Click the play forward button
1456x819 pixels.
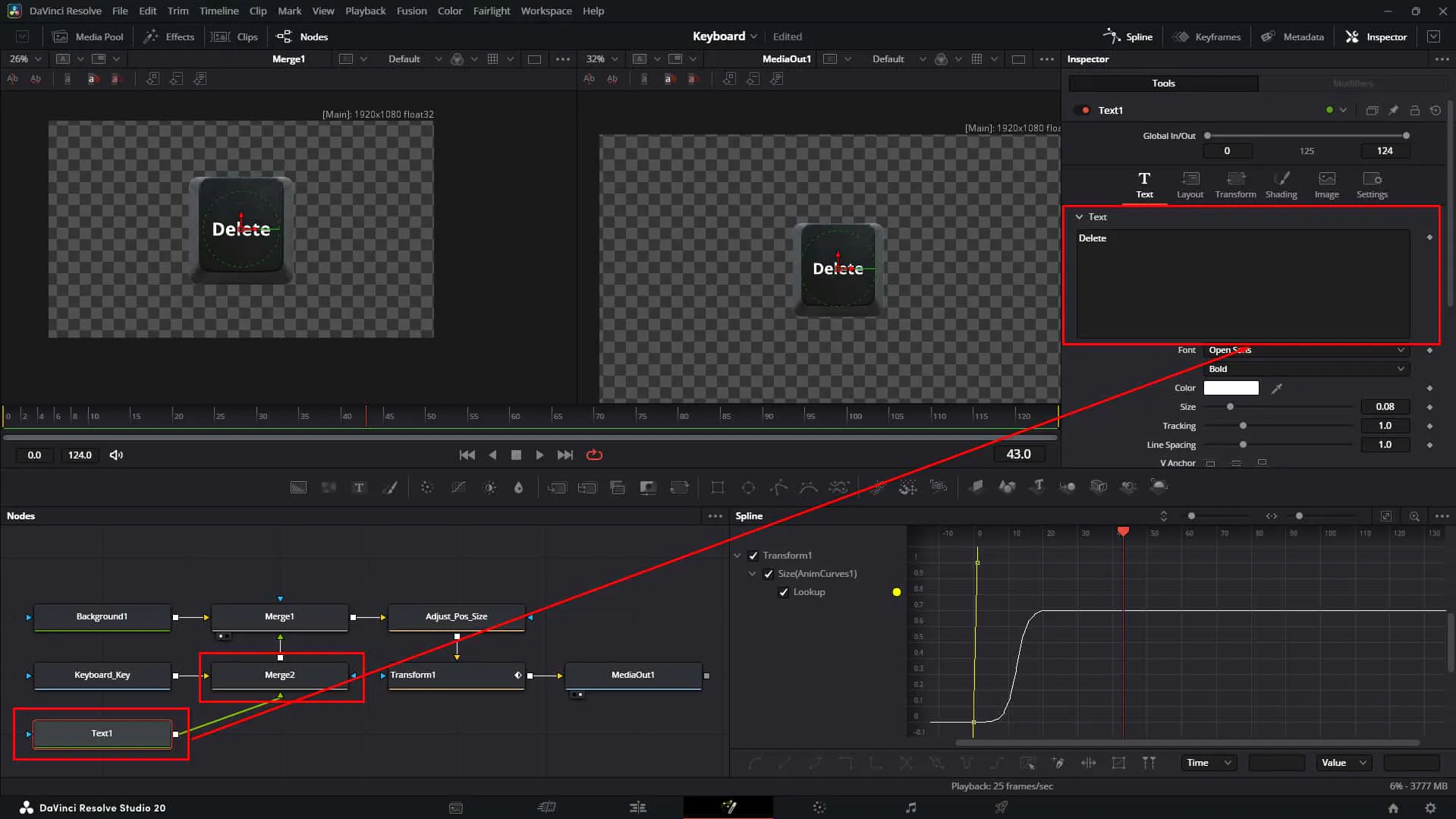[539, 455]
